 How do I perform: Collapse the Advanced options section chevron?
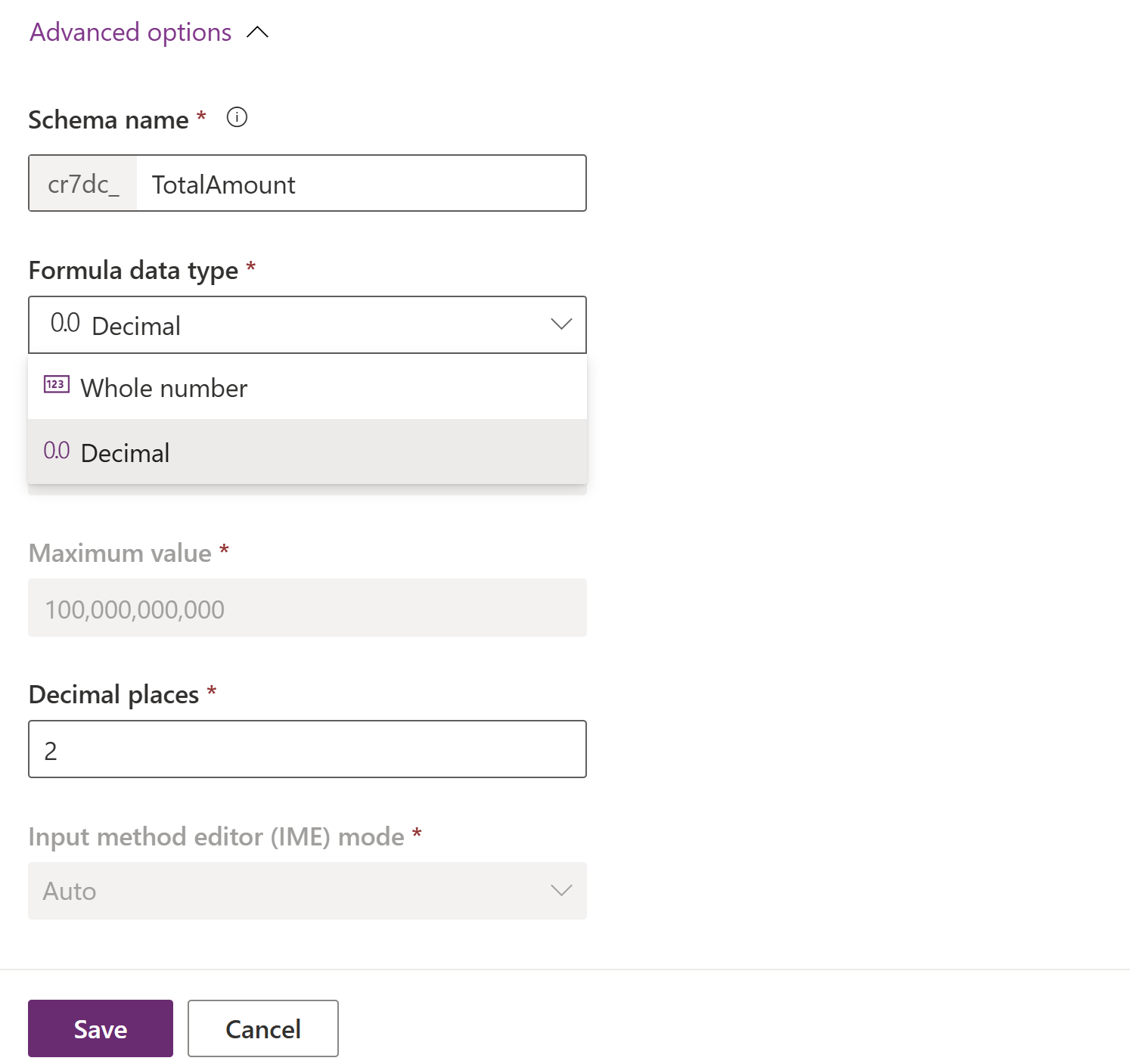(x=257, y=32)
